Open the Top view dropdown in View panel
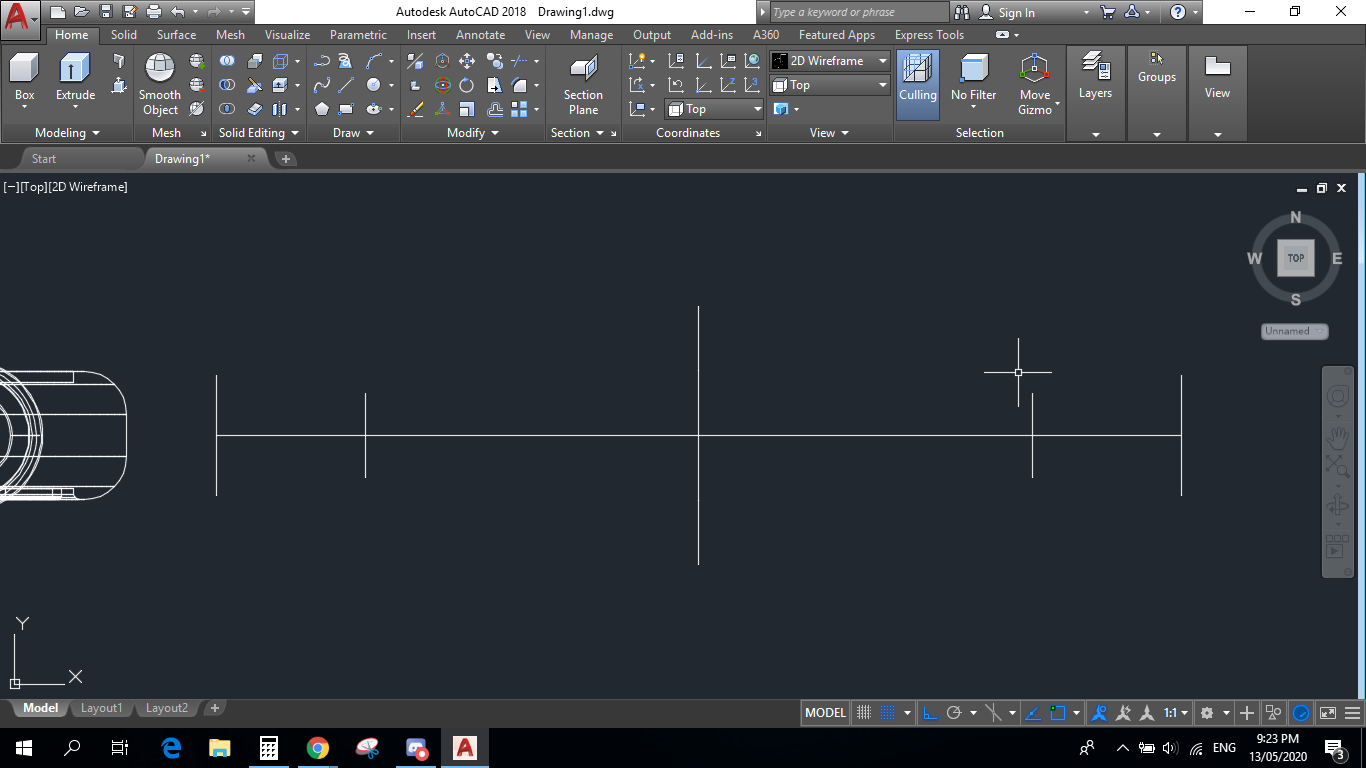Image resolution: width=1366 pixels, height=768 pixels. (x=830, y=85)
